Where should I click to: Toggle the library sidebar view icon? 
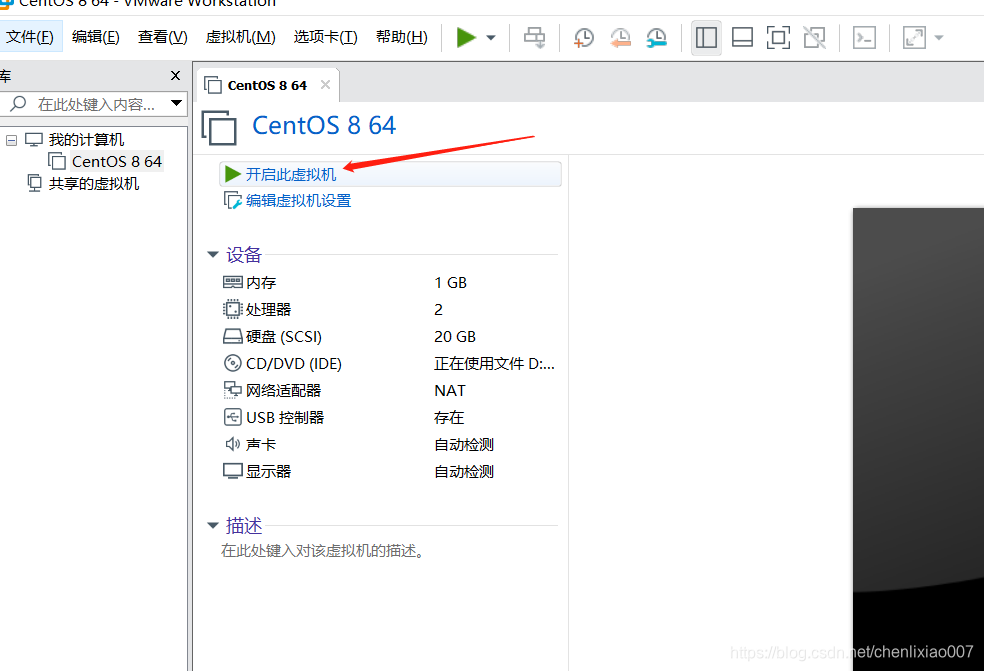[x=706, y=38]
